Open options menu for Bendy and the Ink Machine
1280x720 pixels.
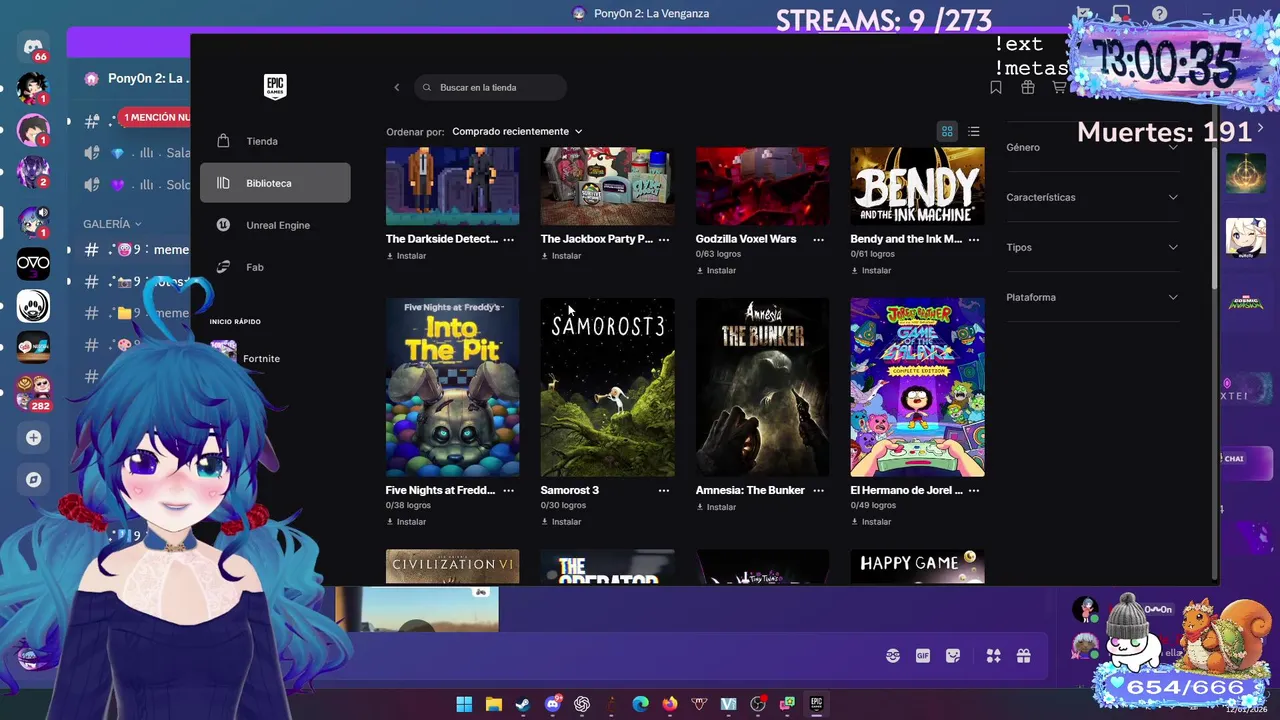click(974, 239)
